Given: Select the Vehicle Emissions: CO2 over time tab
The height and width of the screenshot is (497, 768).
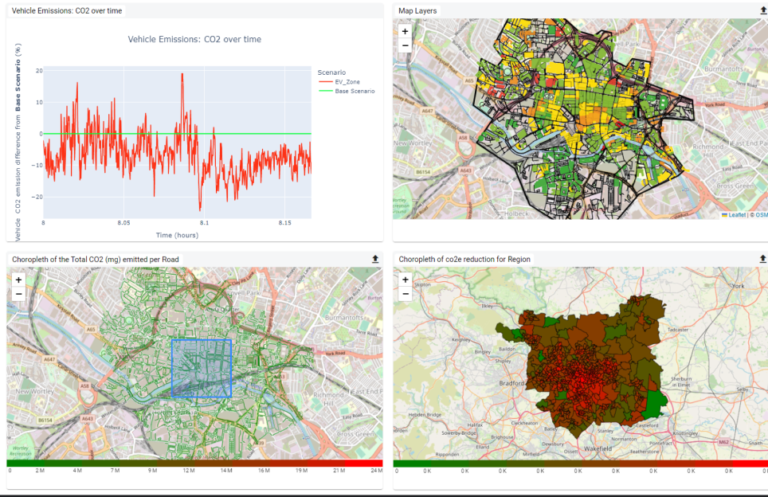Looking at the screenshot, I should [66, 10].
